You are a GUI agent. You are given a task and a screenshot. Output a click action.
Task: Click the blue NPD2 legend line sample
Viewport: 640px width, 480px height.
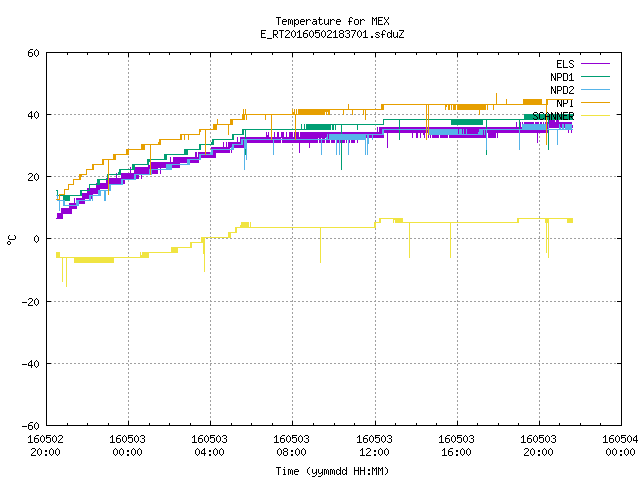[x=595, y=90]
